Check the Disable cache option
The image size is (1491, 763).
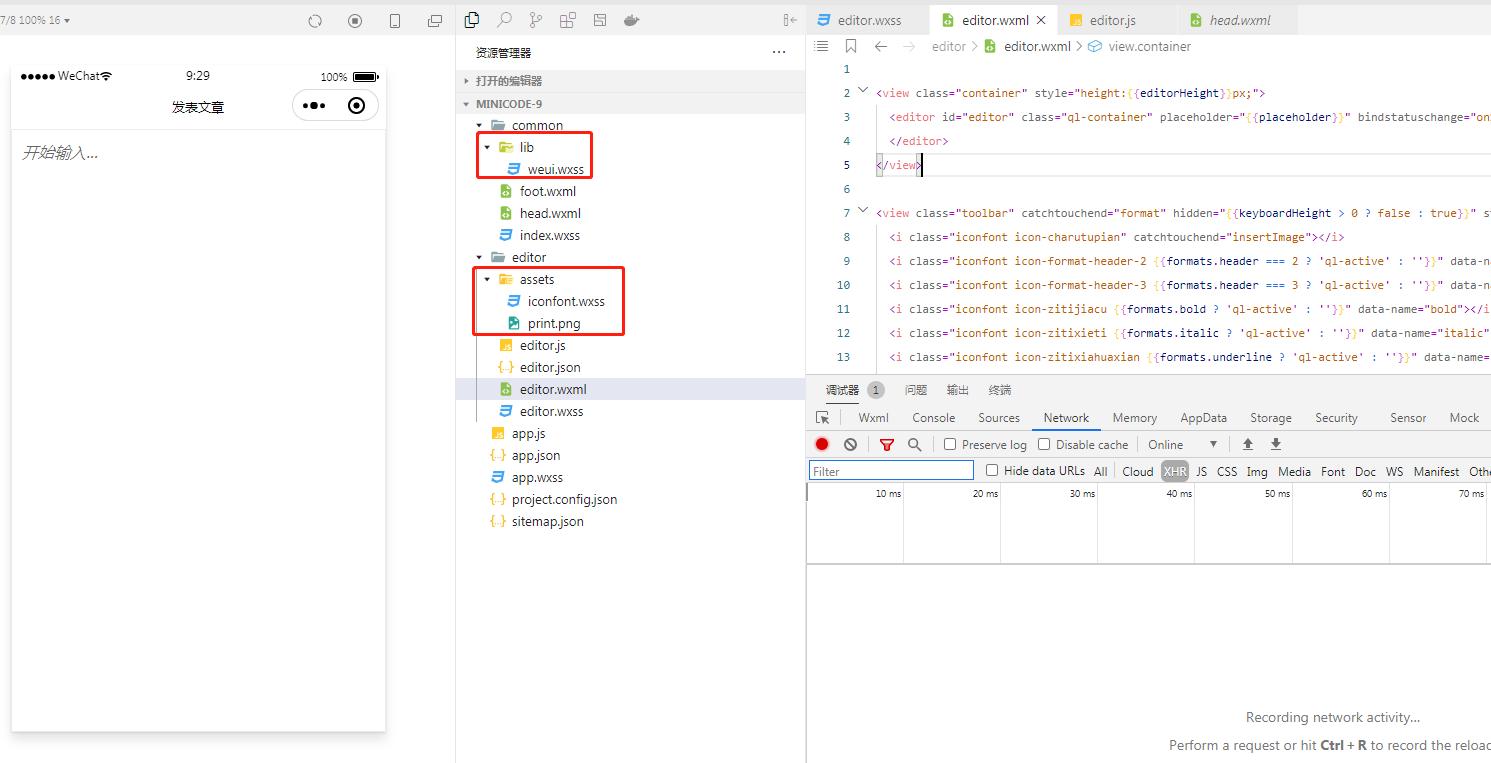point(1044,444)
